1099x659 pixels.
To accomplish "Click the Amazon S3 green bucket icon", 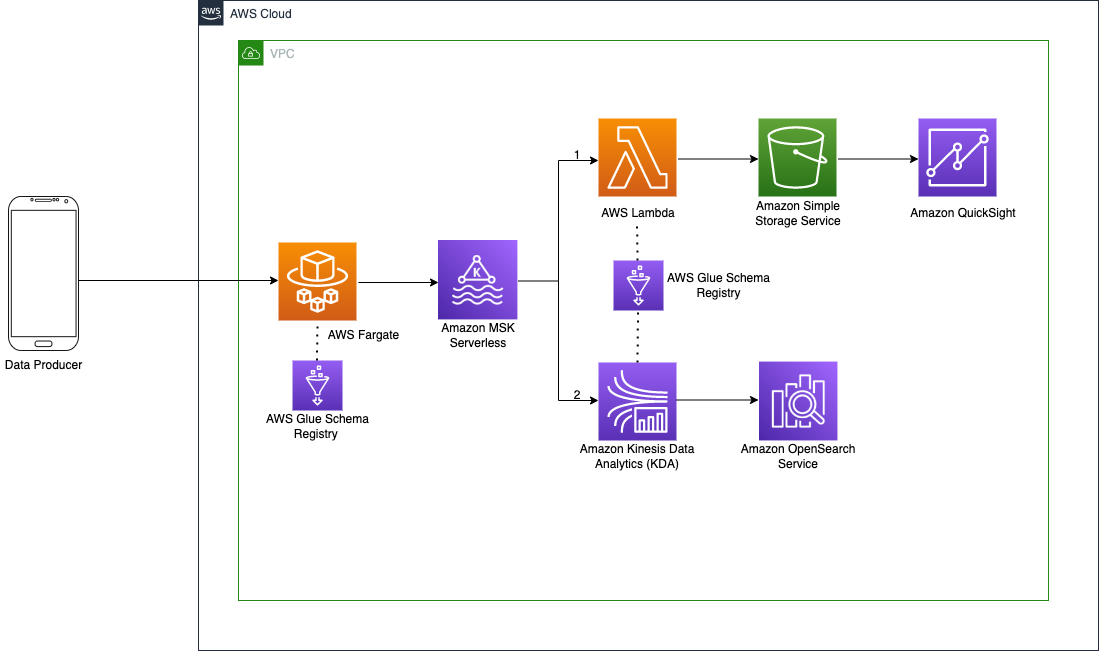I will [797, 158].
